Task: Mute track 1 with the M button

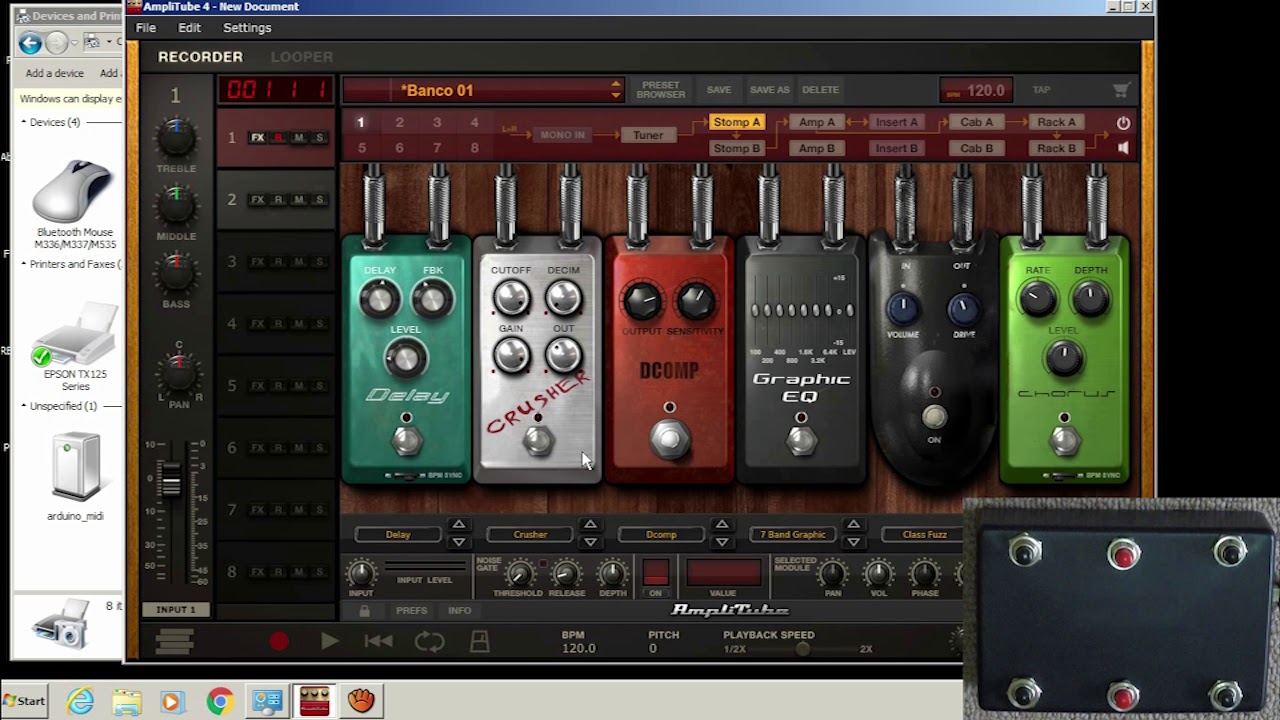Action: click(x=298, y=138)
